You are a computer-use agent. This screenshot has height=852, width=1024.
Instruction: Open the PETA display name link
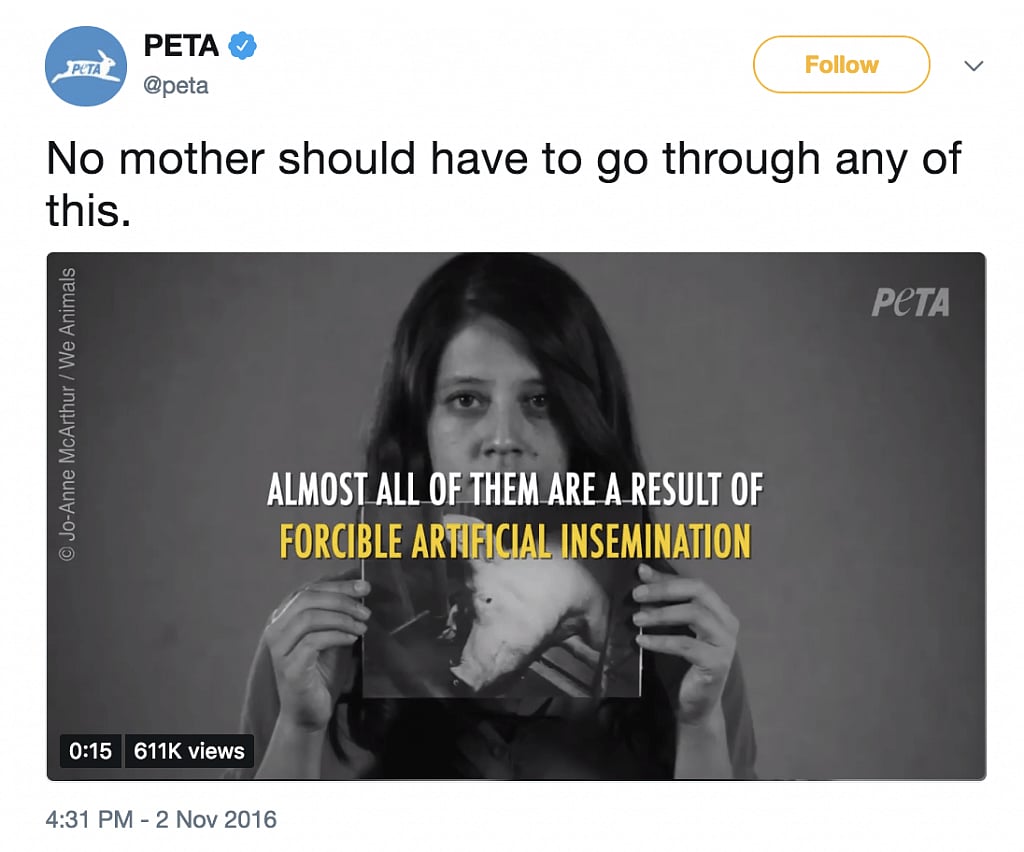(x=181, y=45)
